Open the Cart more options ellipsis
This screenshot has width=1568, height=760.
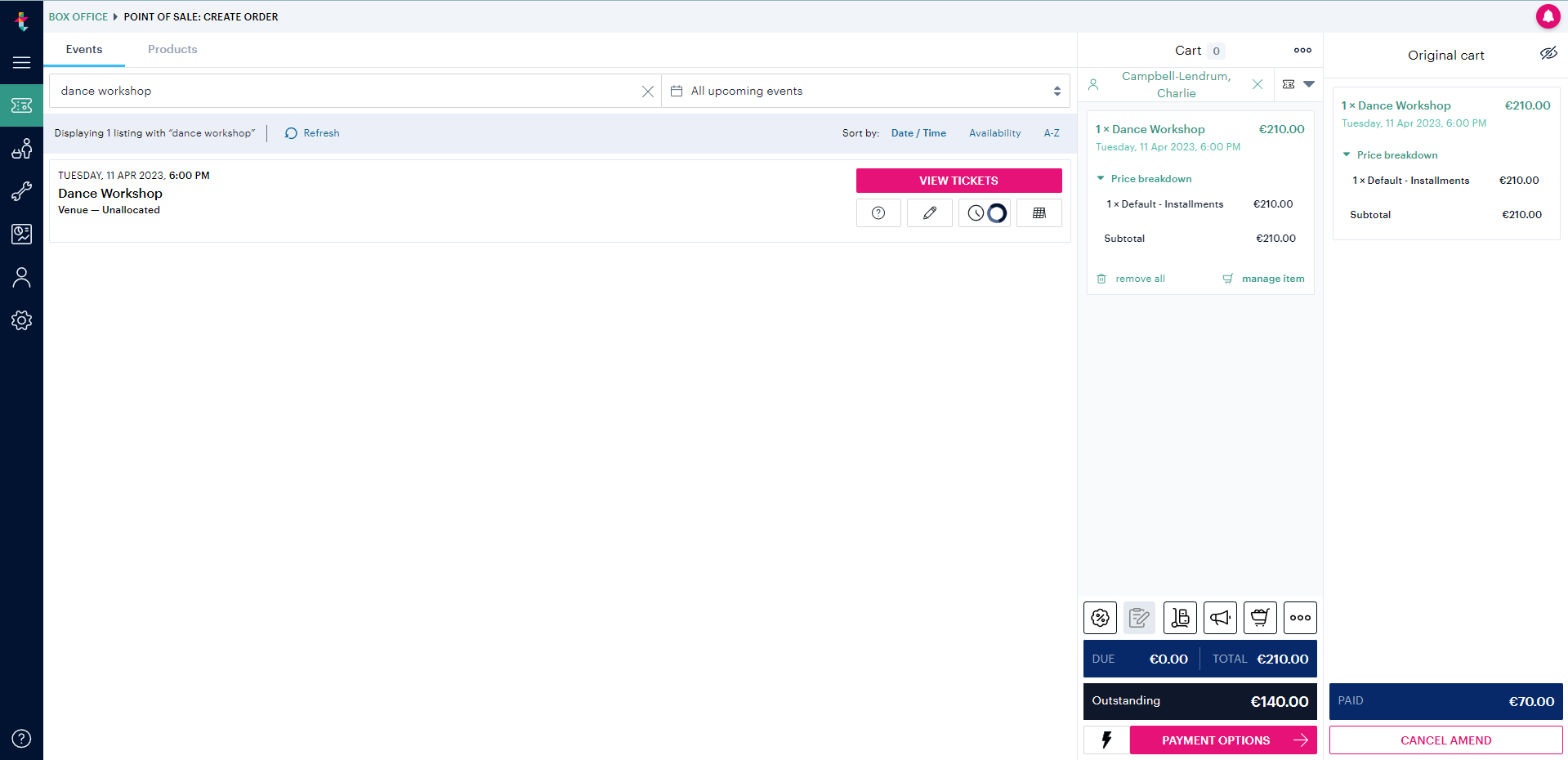click(1302, 51)
